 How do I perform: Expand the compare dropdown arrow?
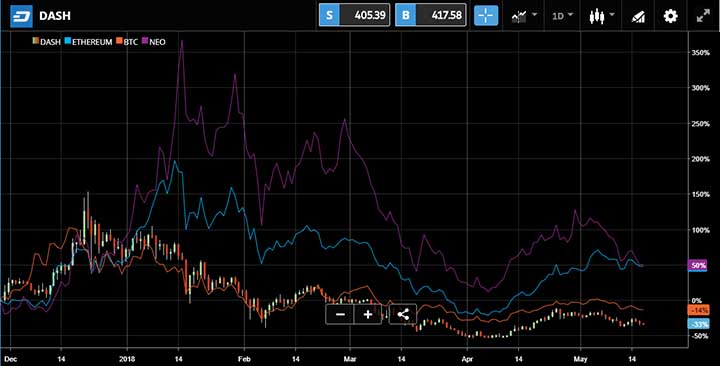tap(534, 15)
